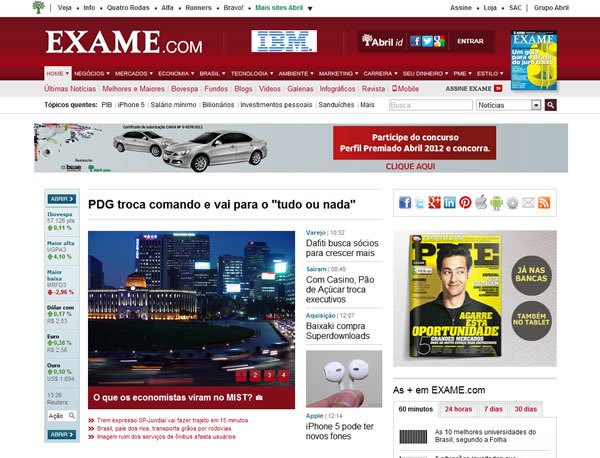Viewport: 600px width, 458px height.
Task: Share via the Facebook icon in share box
Action: 405,202
